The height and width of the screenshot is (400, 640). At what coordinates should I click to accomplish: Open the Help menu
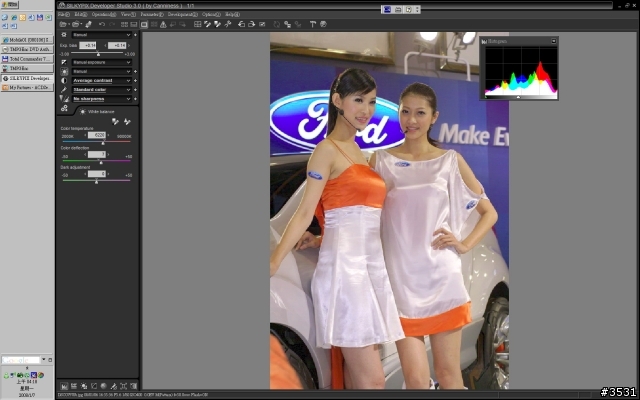tap(233, 14)
